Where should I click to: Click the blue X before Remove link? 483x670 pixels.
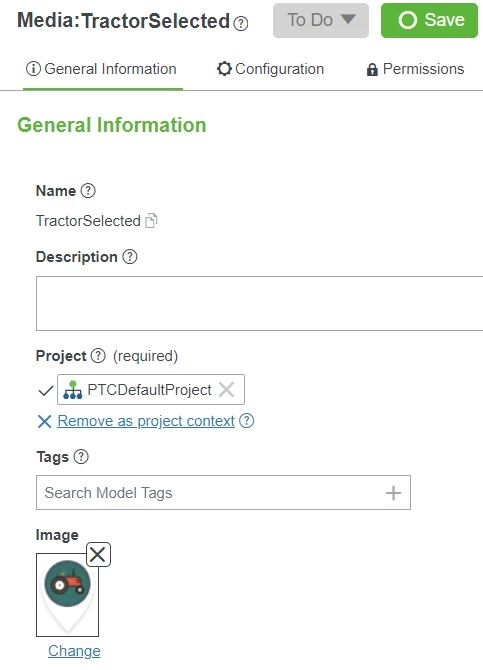44,421
